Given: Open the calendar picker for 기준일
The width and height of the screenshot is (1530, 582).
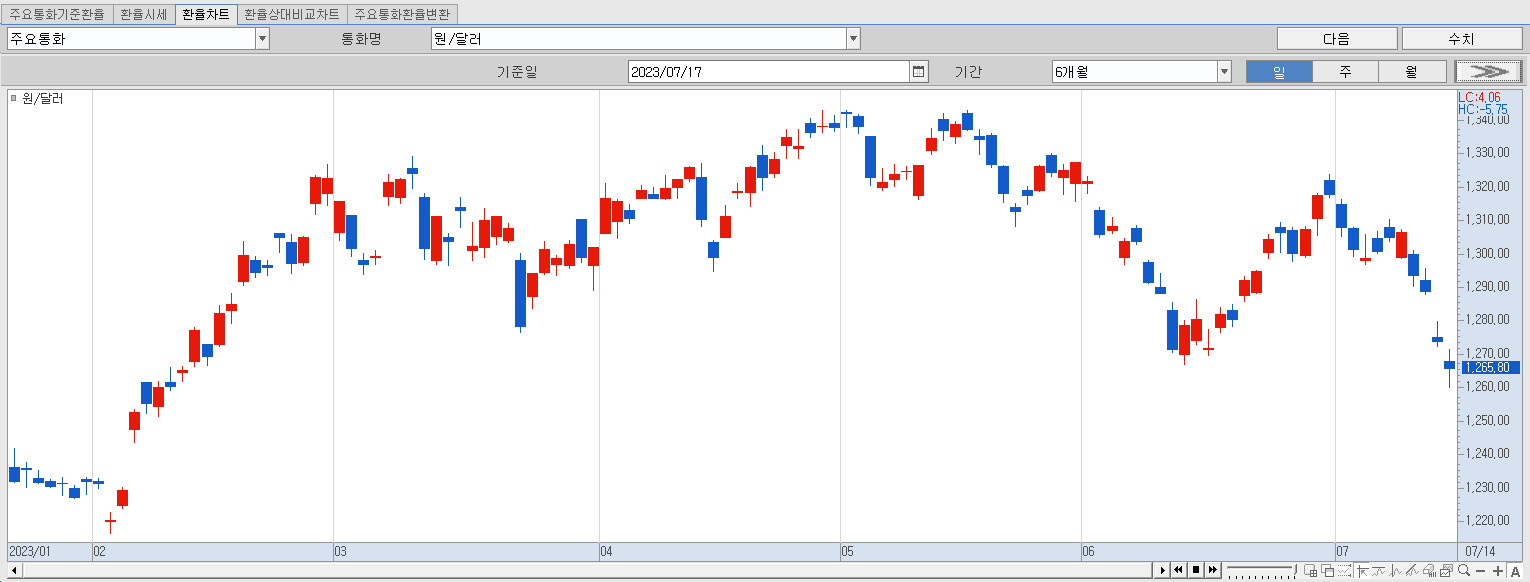Looking at the screenshot, I should click(x=918, y=71).
